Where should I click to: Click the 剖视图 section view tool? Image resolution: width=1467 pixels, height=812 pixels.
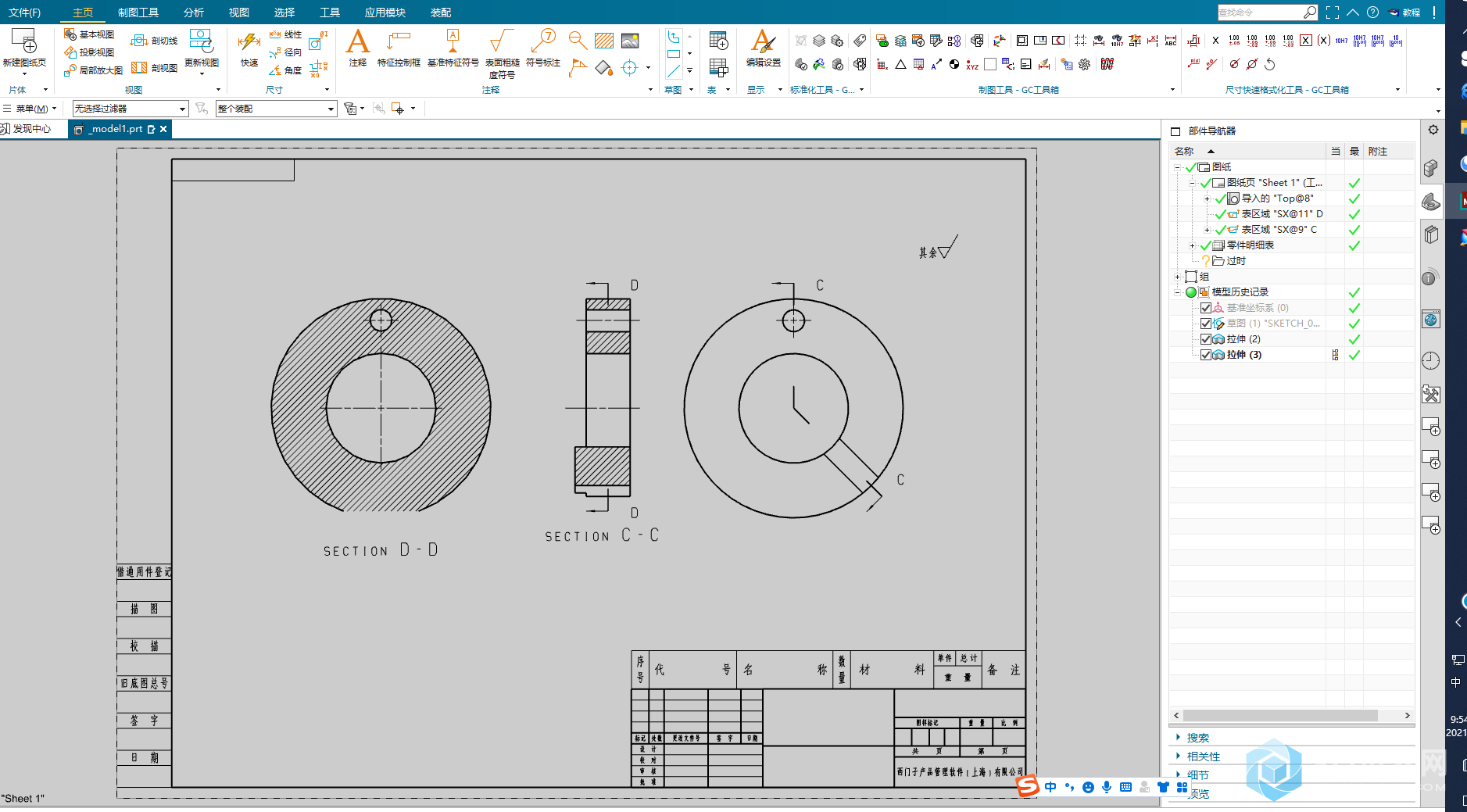(x=154, y=68)
